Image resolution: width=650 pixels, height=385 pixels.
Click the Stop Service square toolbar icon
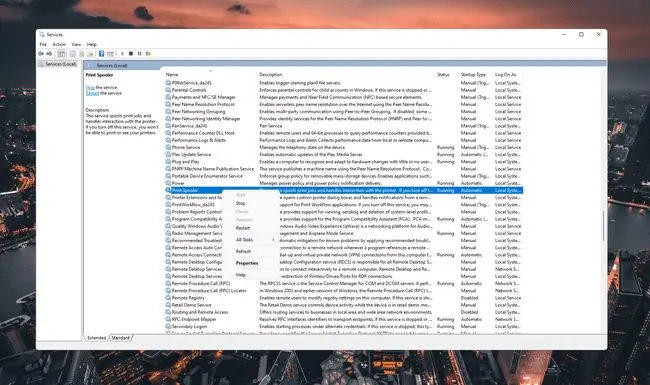[131, 53]
